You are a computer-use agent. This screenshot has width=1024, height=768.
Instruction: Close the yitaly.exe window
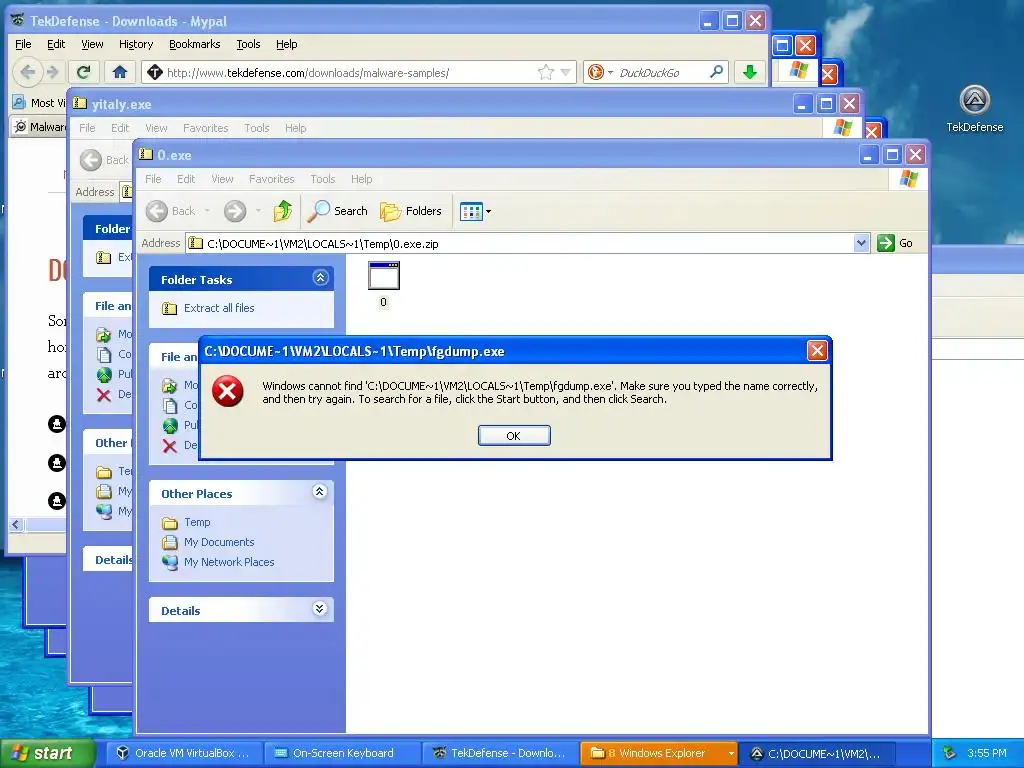[849, 104]
